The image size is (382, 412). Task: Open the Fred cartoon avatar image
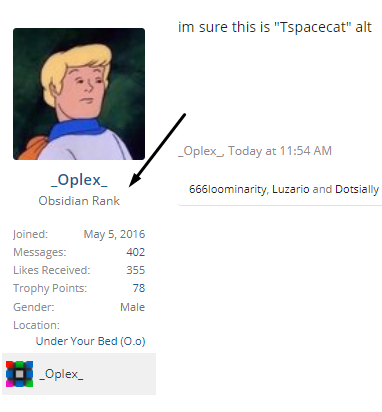click(79, 94)
